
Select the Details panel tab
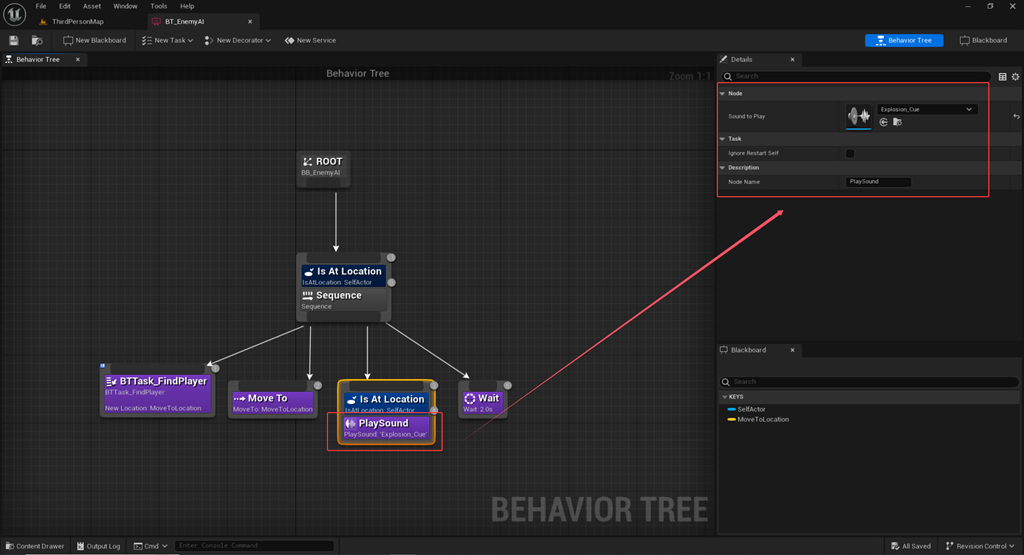pyautogui.click(x=741, y=59)
